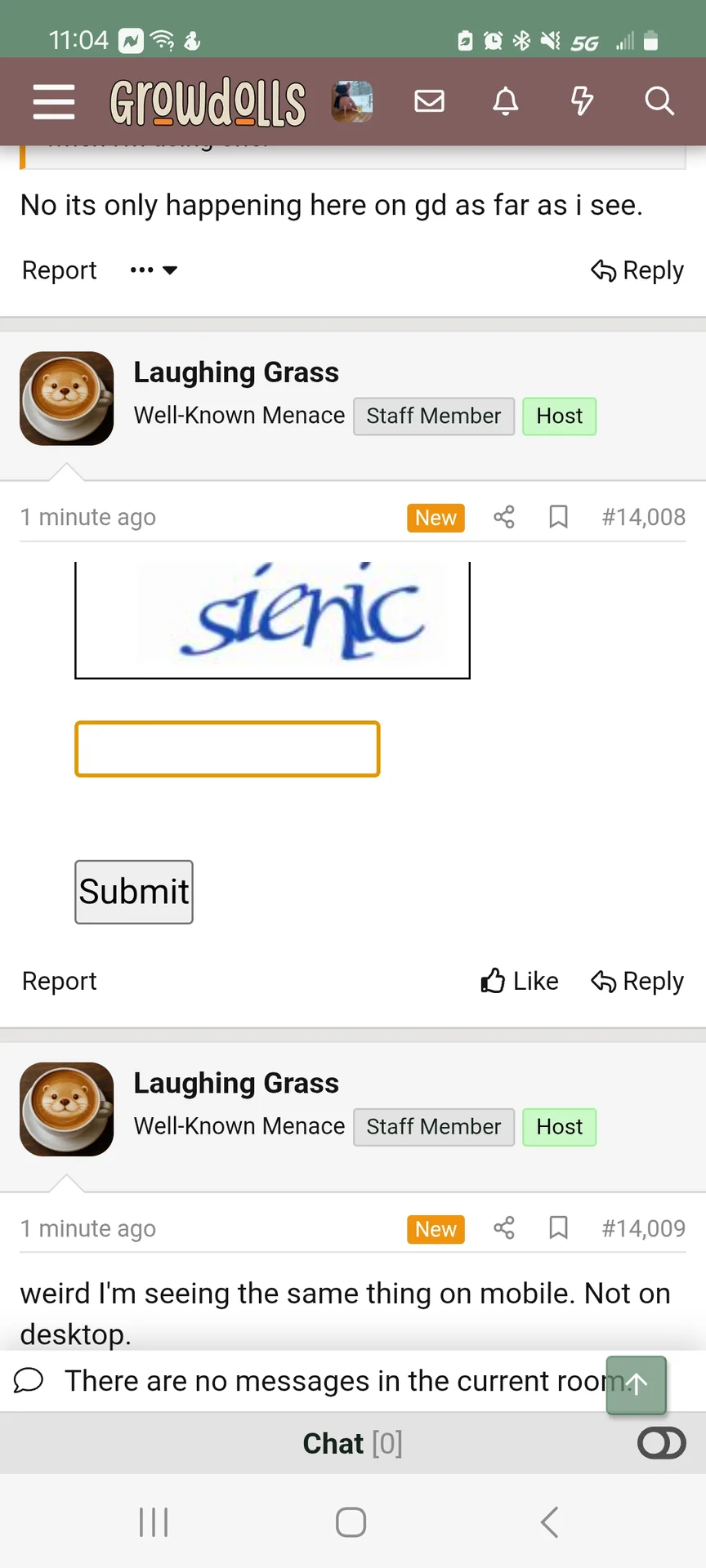Expand the three-dots more options dropdown
The image size is (706, 1568).
point(154,270)
